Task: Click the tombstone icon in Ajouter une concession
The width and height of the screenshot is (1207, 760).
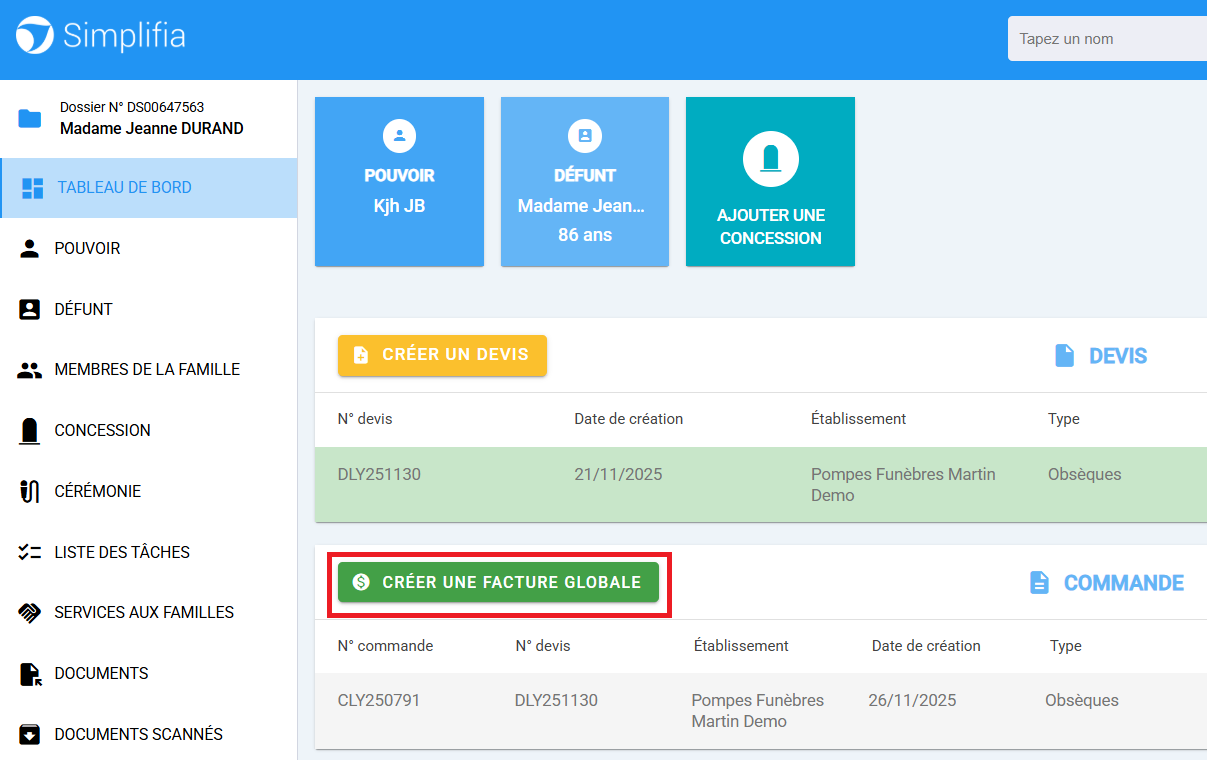Action: pos(770,159)
